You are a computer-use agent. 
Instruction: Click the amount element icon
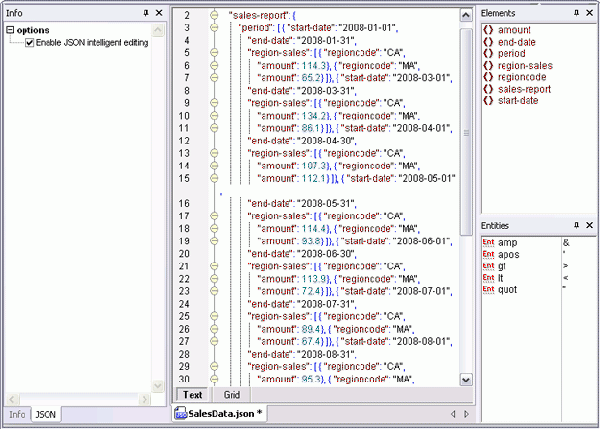click(488, 30)
